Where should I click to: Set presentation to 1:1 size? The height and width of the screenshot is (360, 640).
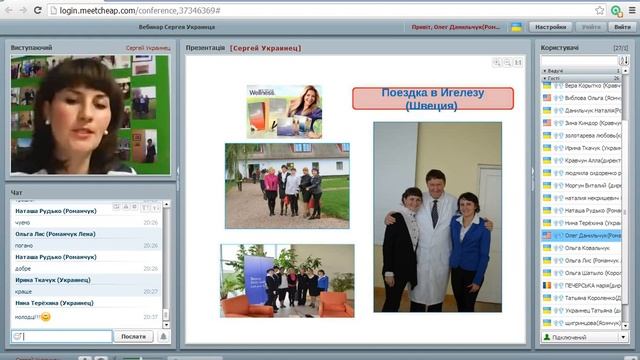coord(518,62)
